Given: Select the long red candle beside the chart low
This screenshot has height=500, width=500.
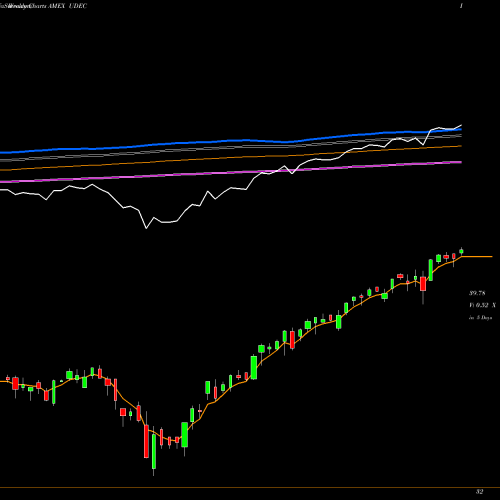Looking at the screenshot, I should [x=146, y=441].
